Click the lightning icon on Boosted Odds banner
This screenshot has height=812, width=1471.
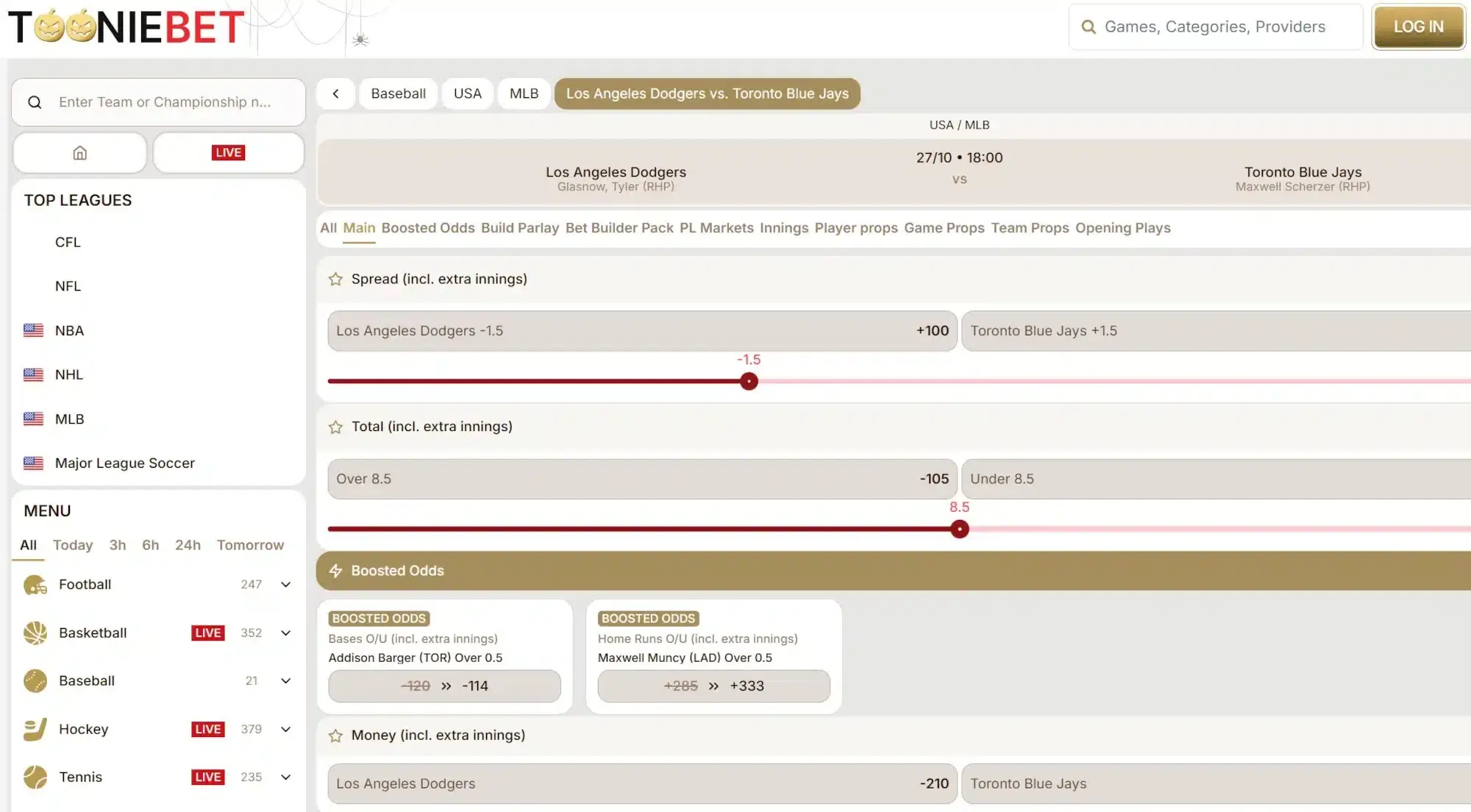pyautogui.click(x=337, y=570)
